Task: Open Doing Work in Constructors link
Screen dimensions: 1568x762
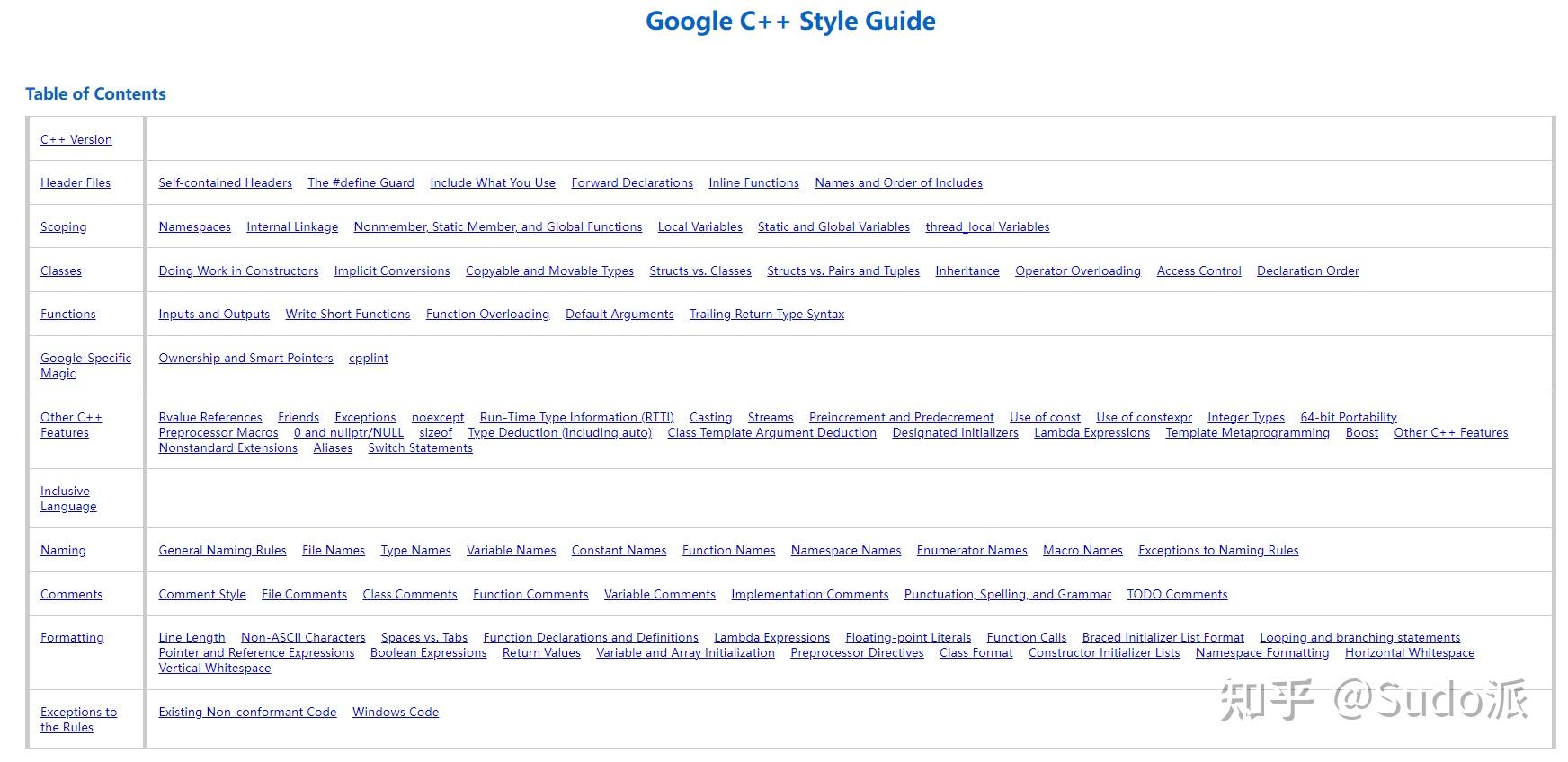Action: pos(238,270)
